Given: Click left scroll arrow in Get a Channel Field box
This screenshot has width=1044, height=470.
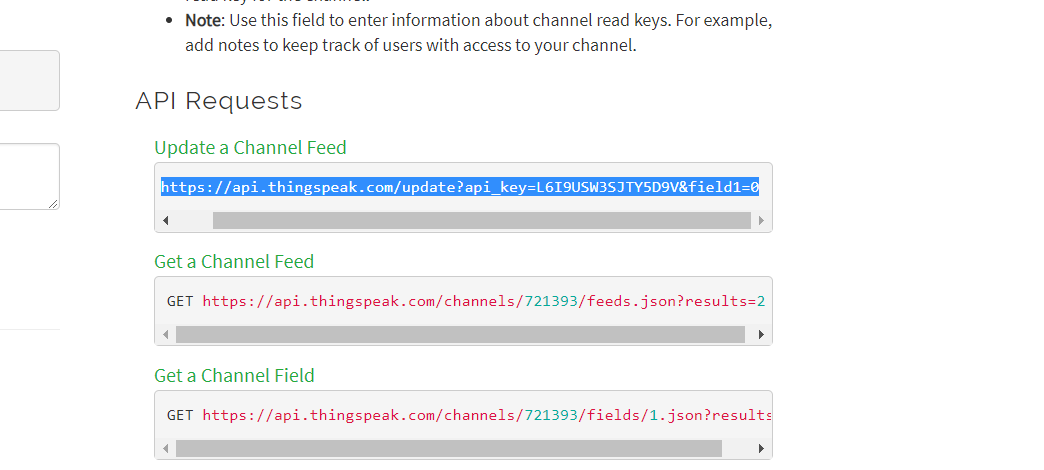Looking at the screenshot, I should coord(166,449).
